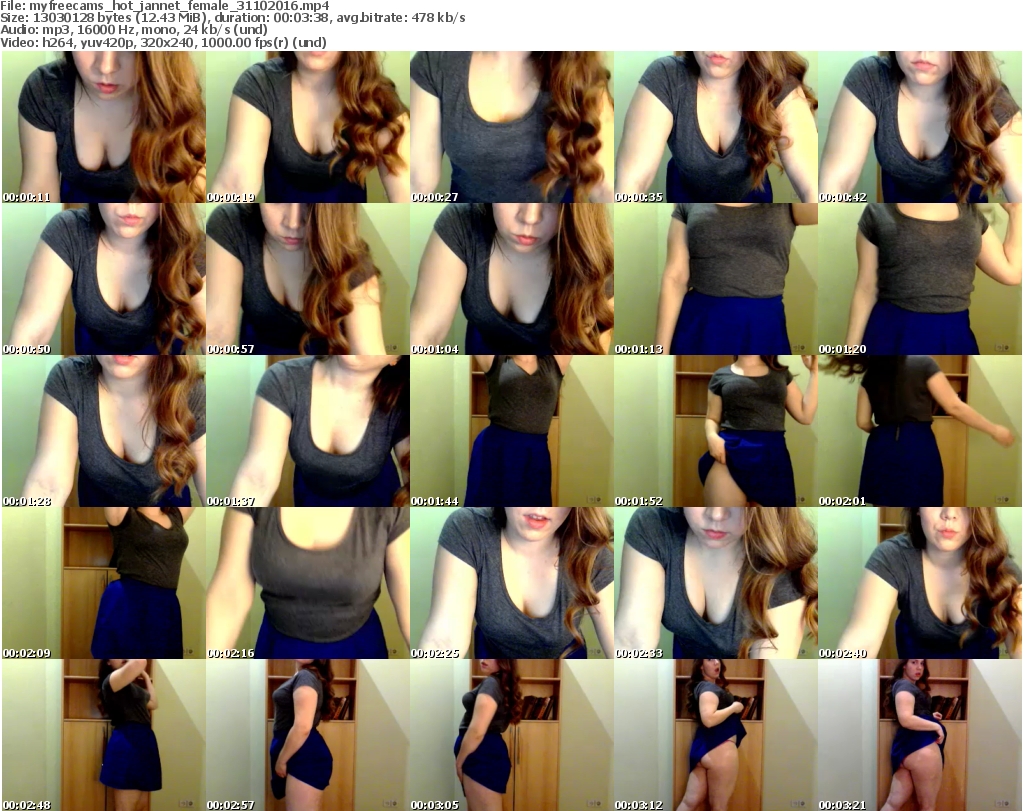The image size is (1024, 811).
Task: Open the 00:01:13 thumbnail
Action: pos(716,279)
